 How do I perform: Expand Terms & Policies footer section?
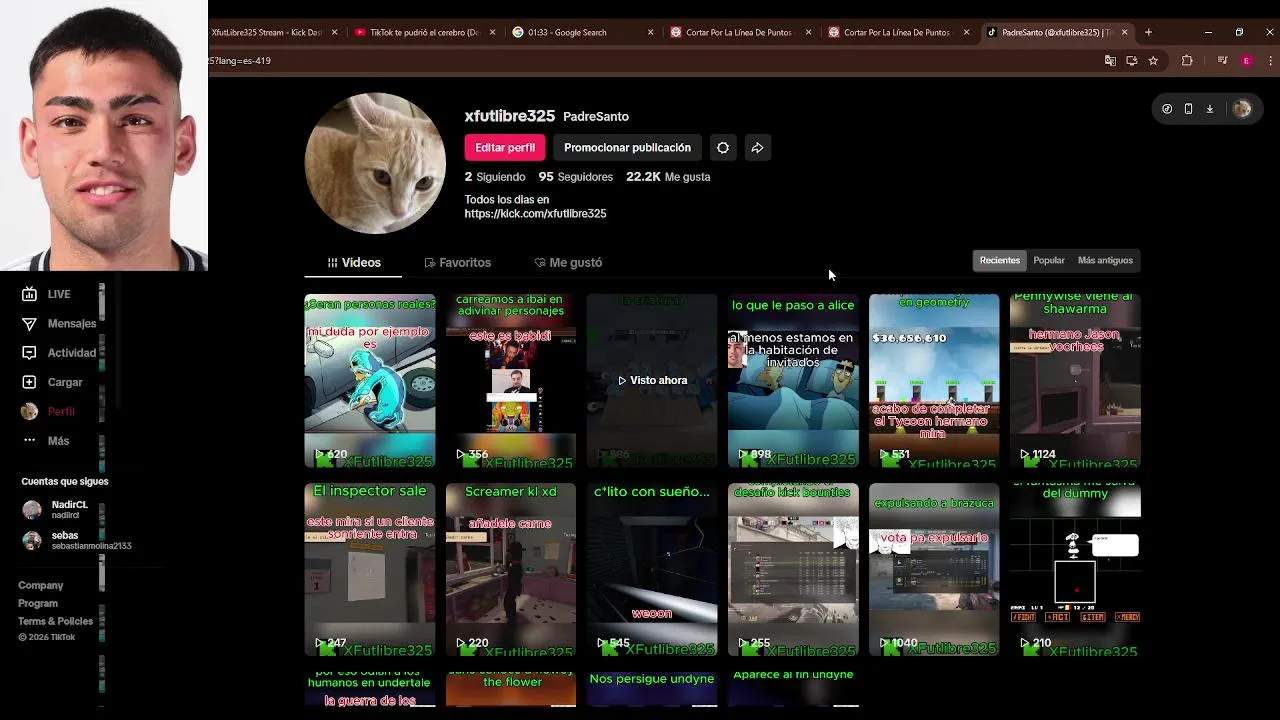(55, 621)
